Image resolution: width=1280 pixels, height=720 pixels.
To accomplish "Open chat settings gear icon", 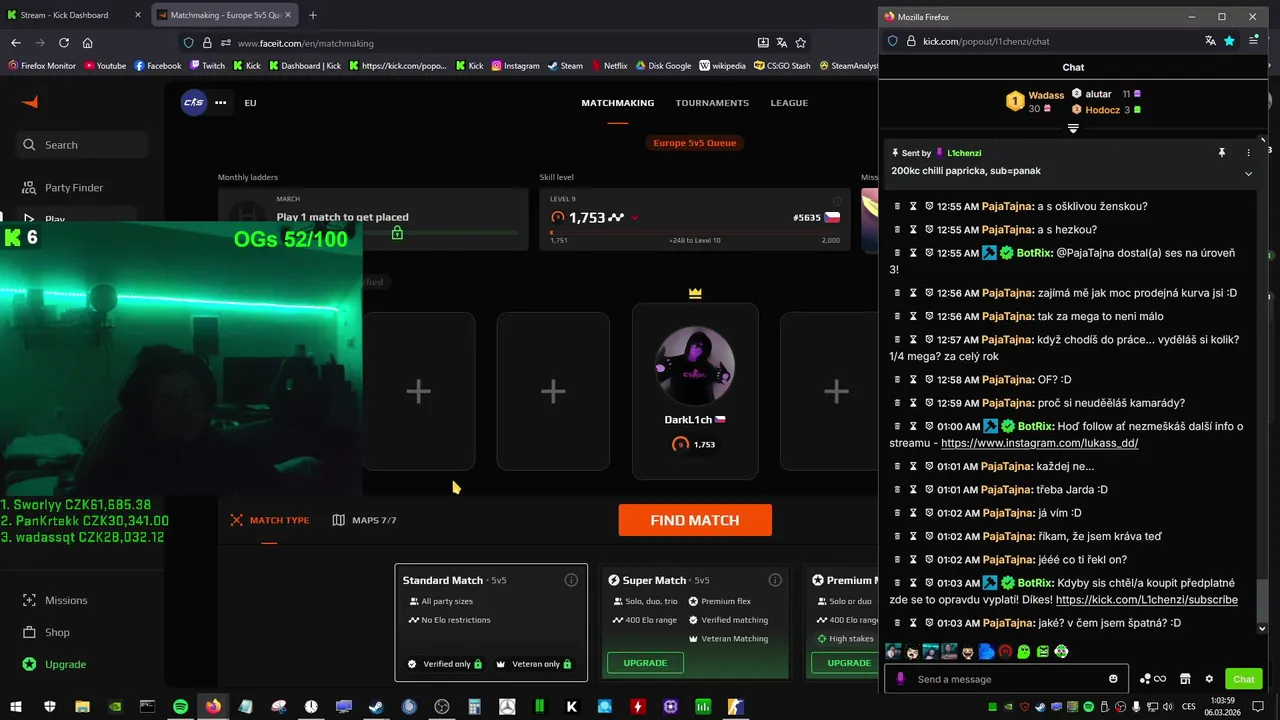I will 1209,679.
